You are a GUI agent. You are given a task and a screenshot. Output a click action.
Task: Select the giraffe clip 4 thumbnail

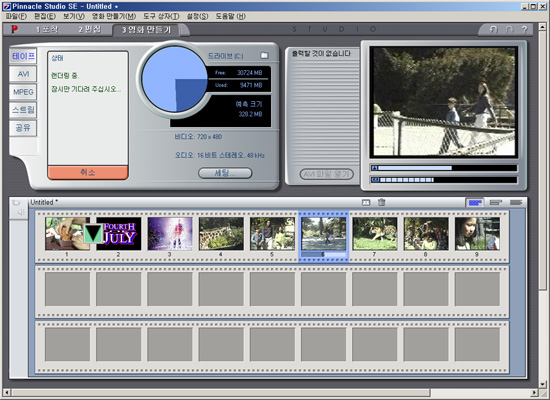(x=221, y=234)
